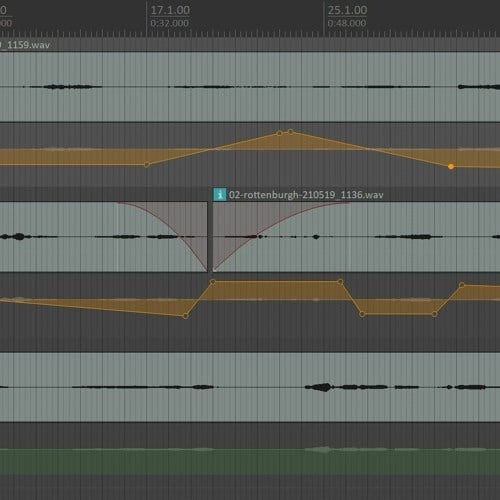The height and width of the screenshot is (500, 500).
Task: Click the info icon beside 02-rottenburgh clip name
Action: pos(220,194)
